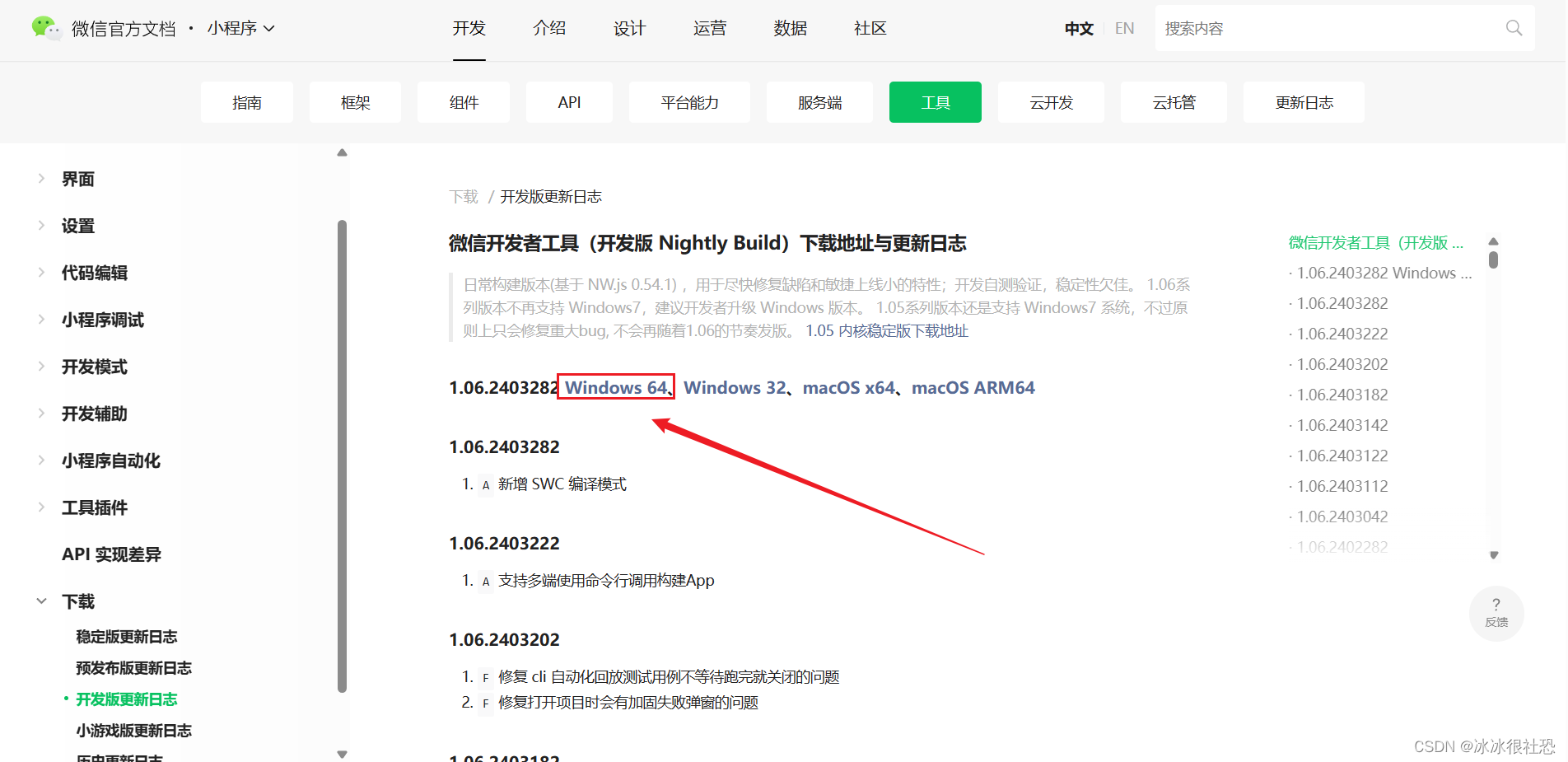Click the sidebar scrollbar thumb
The image size is (1568, 762).
pyautogui.click(x=342, y=456)
